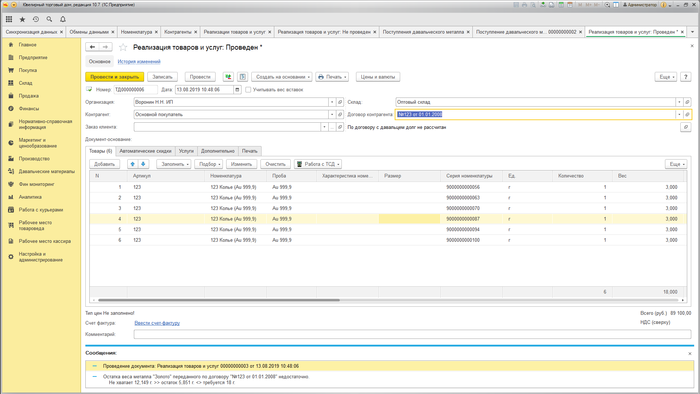This screenshot has width=700, height=394.
Task: Open the sections menu grid icon
Action: [9, 19]
